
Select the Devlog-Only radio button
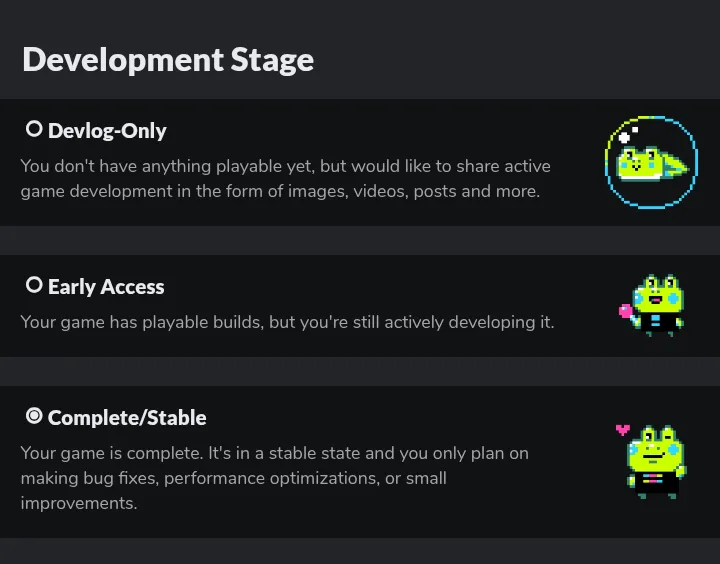tap(34, 129)
